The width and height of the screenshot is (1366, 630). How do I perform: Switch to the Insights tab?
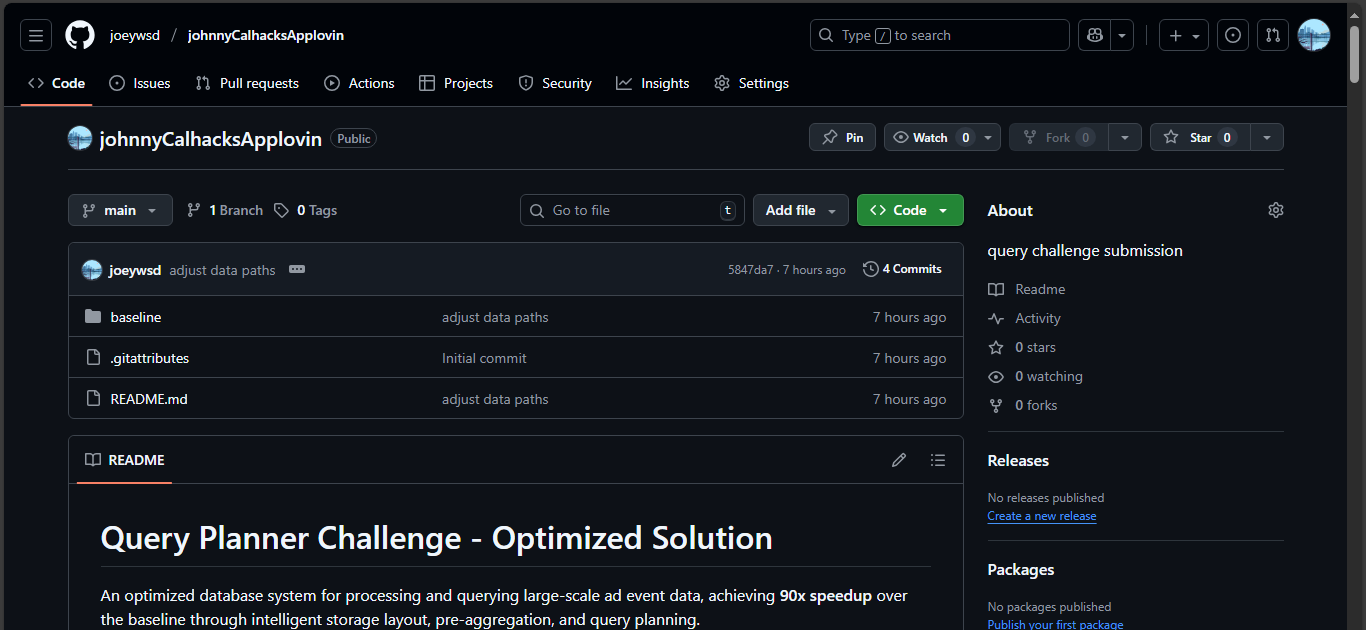pos(653,83)
